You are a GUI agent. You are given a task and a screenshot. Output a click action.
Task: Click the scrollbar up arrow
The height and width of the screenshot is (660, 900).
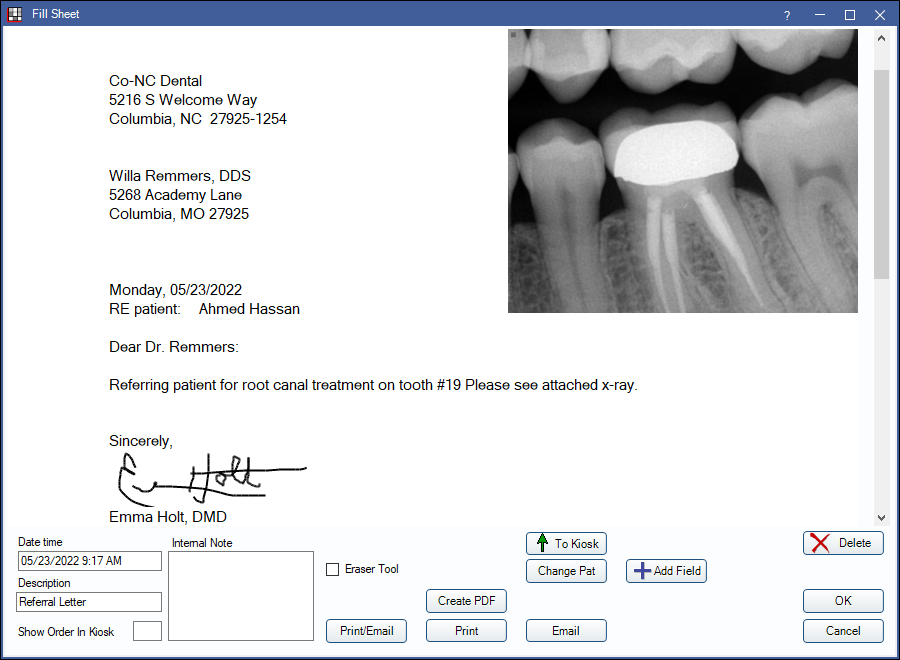[881, 38]
